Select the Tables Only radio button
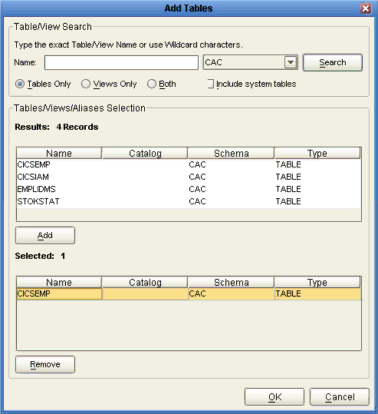378x414 pixels. point(20,84)
